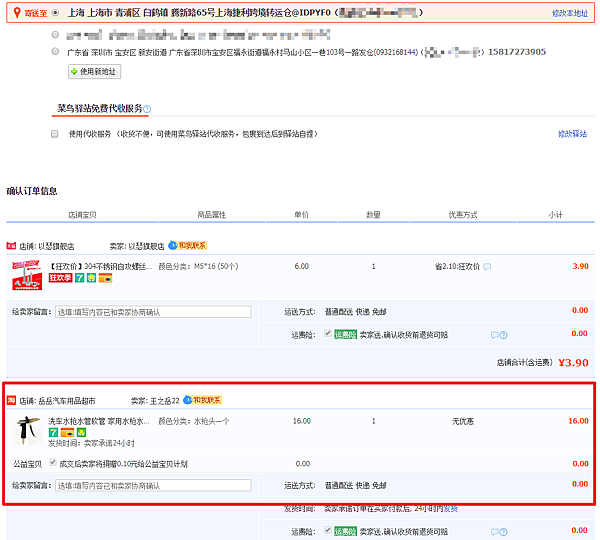Toggle 运费险 checkbox in the 岳岳汽车用品超市 order
600x540 pixels.
(x=328, y=530)
